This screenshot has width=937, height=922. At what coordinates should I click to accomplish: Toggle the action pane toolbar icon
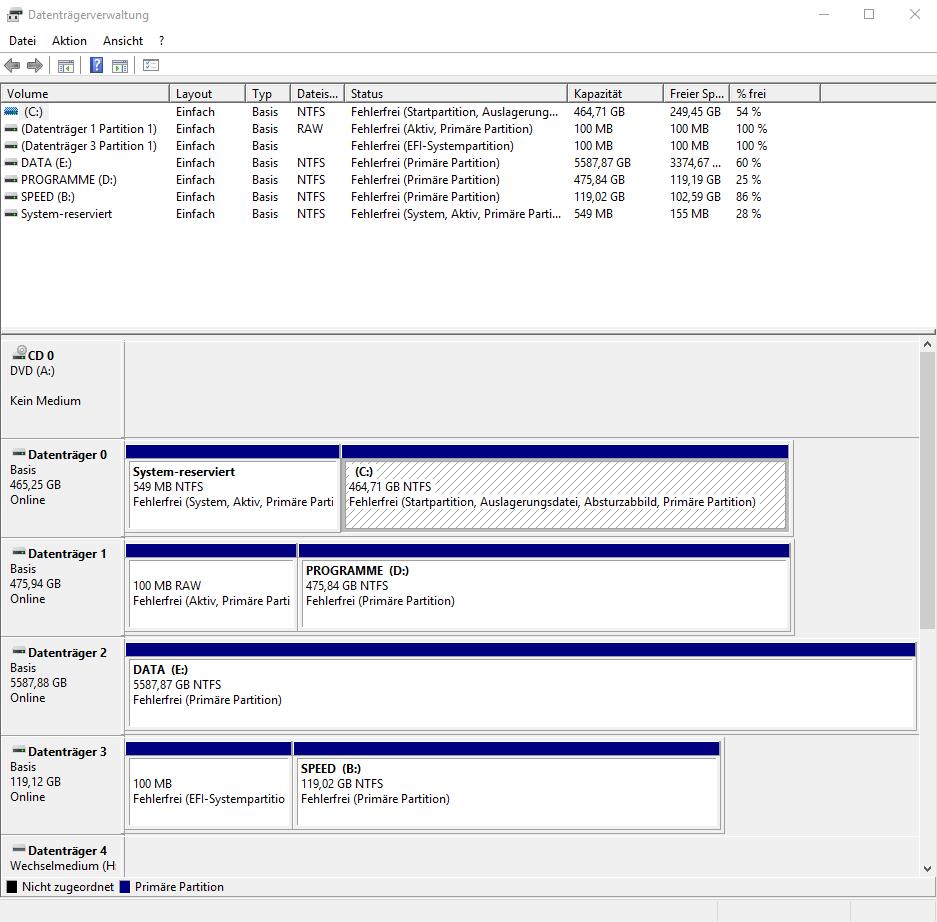pyautogui.click(x=120, y=66)
